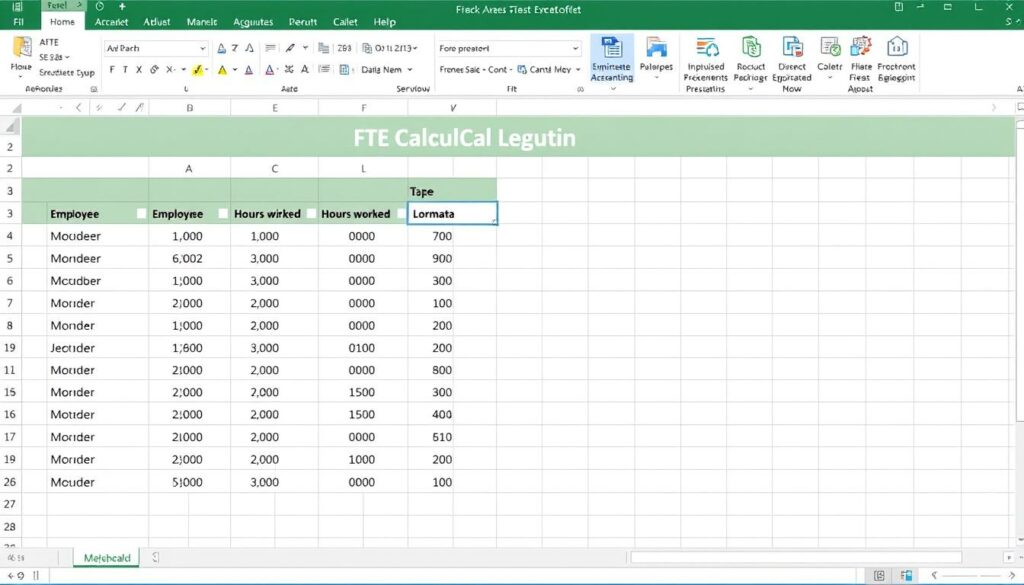
Task: Click the select-all corner triangle
Action: click(16, 108)
